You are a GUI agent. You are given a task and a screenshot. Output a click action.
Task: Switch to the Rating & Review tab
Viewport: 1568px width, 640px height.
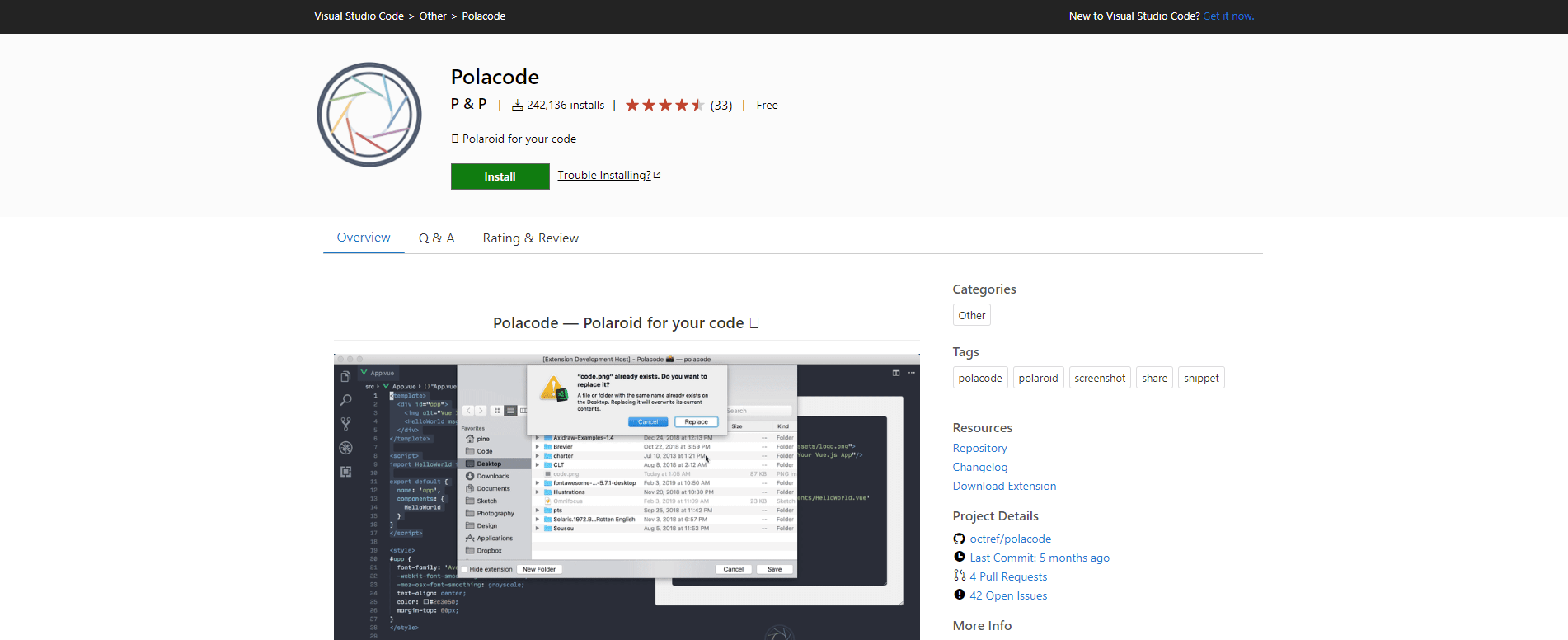531,238
